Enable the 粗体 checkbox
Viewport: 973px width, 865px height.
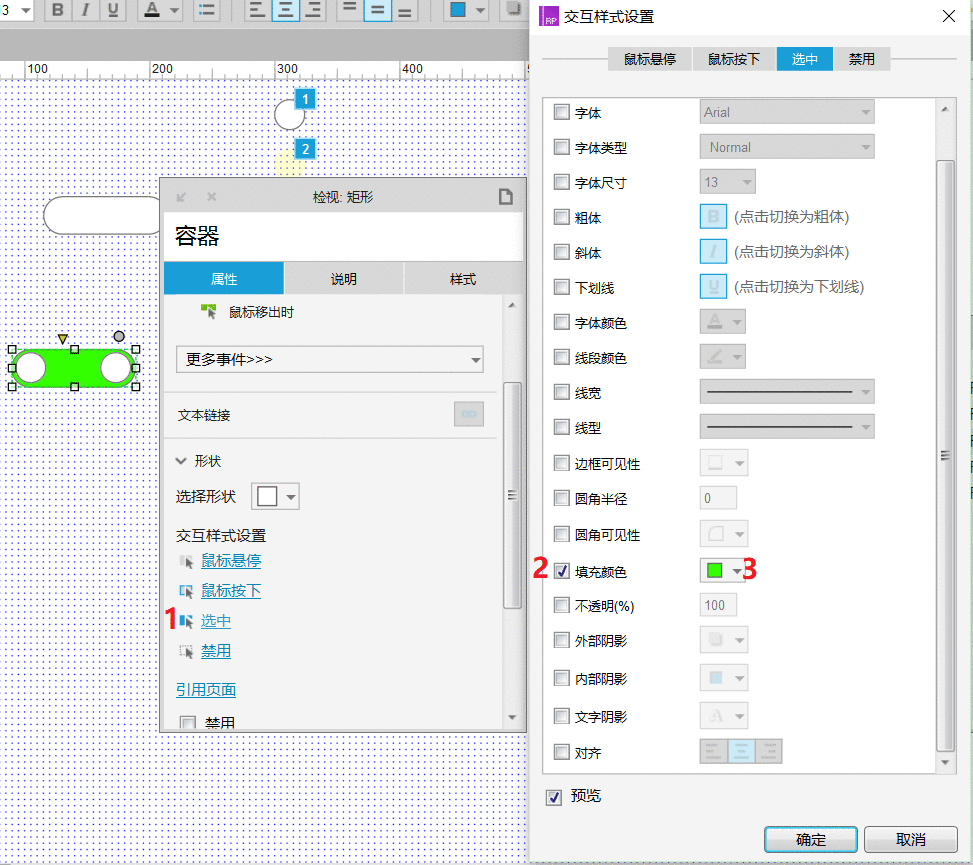coord(562,217)
